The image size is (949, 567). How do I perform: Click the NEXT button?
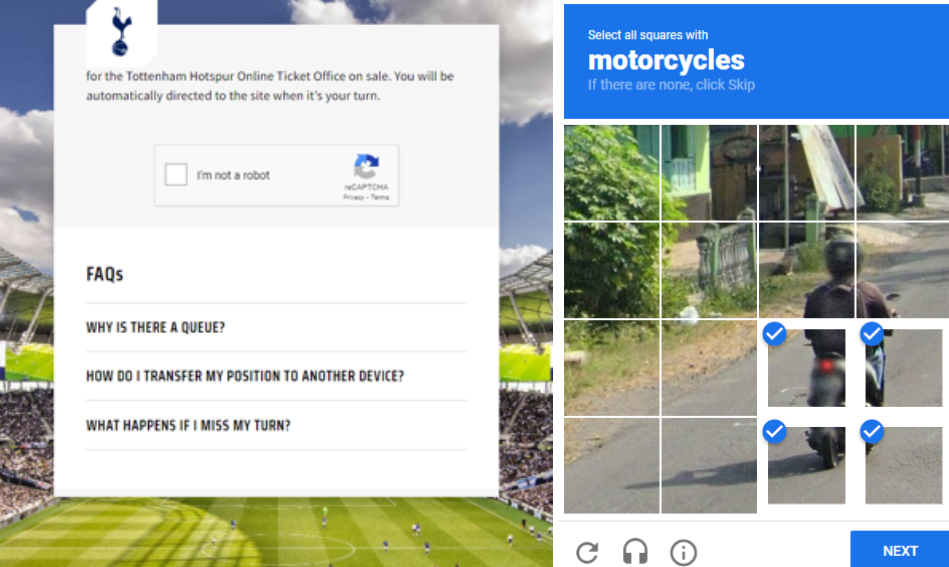click(x=899, y=550)
